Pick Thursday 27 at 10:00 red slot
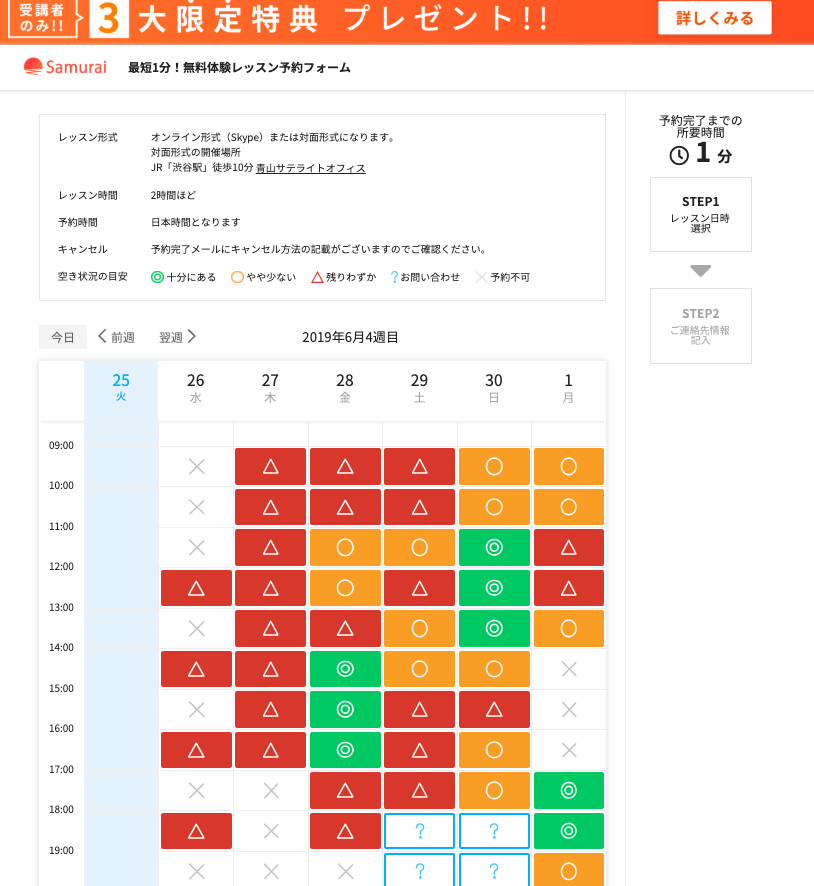The height and width of the screenshot is (886, 814). click(x=271, y=507)
